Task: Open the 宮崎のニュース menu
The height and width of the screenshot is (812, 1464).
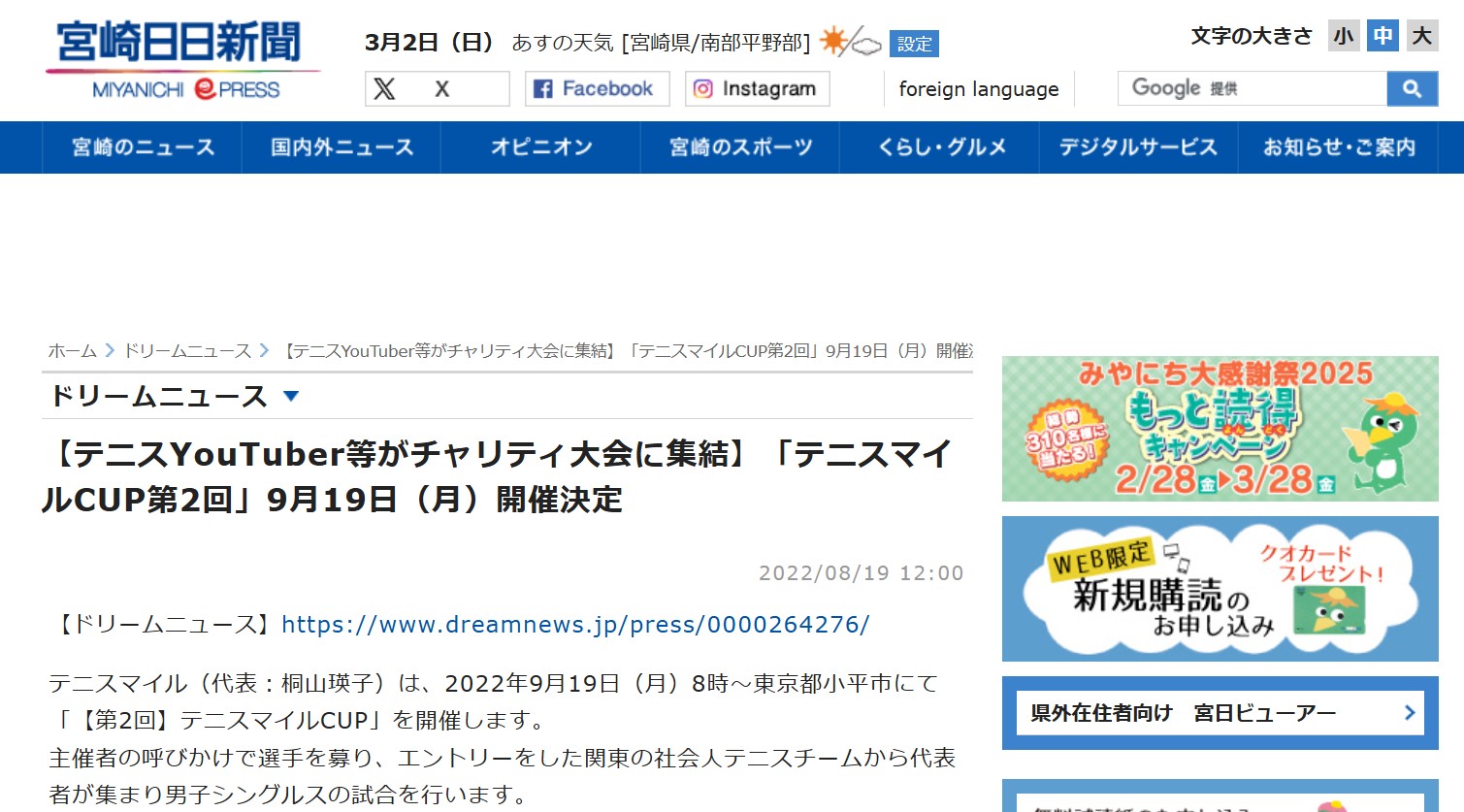Action: click(x=143, y=147)
